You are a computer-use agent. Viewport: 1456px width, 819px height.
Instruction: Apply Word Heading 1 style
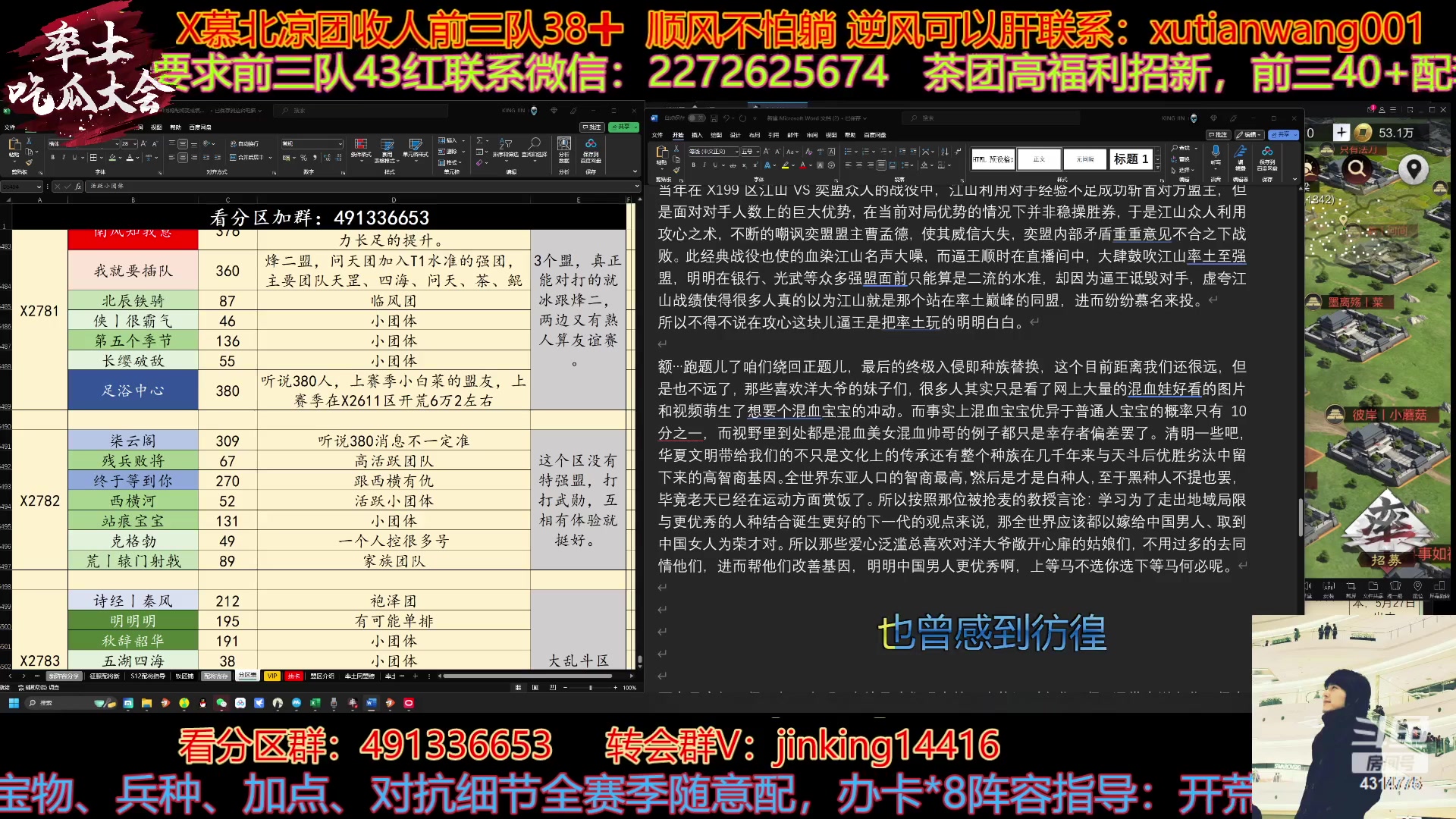pyautogui.click(x=1131, y=158)
